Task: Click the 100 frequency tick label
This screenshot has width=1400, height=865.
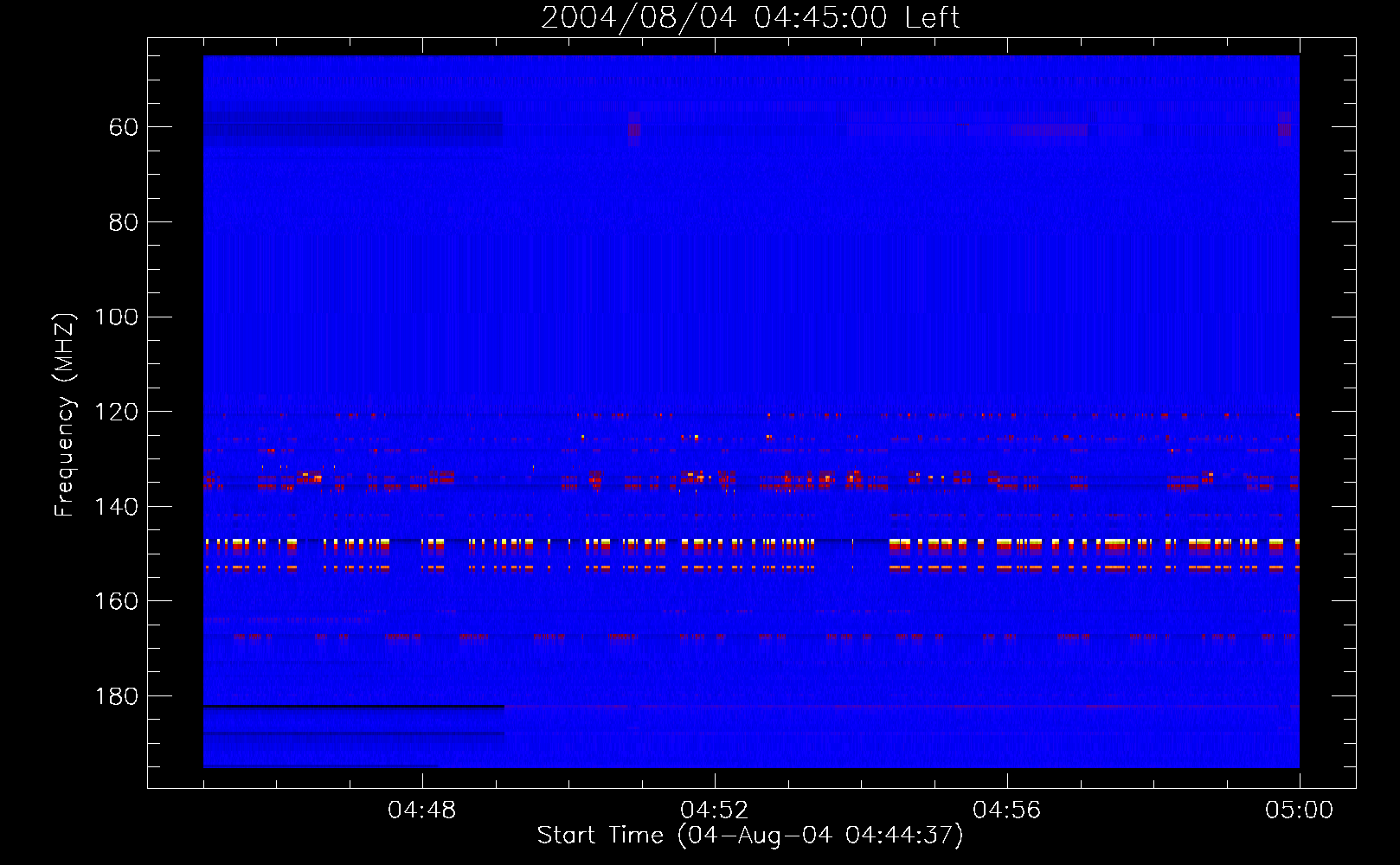Action: (x=116, y=317)
